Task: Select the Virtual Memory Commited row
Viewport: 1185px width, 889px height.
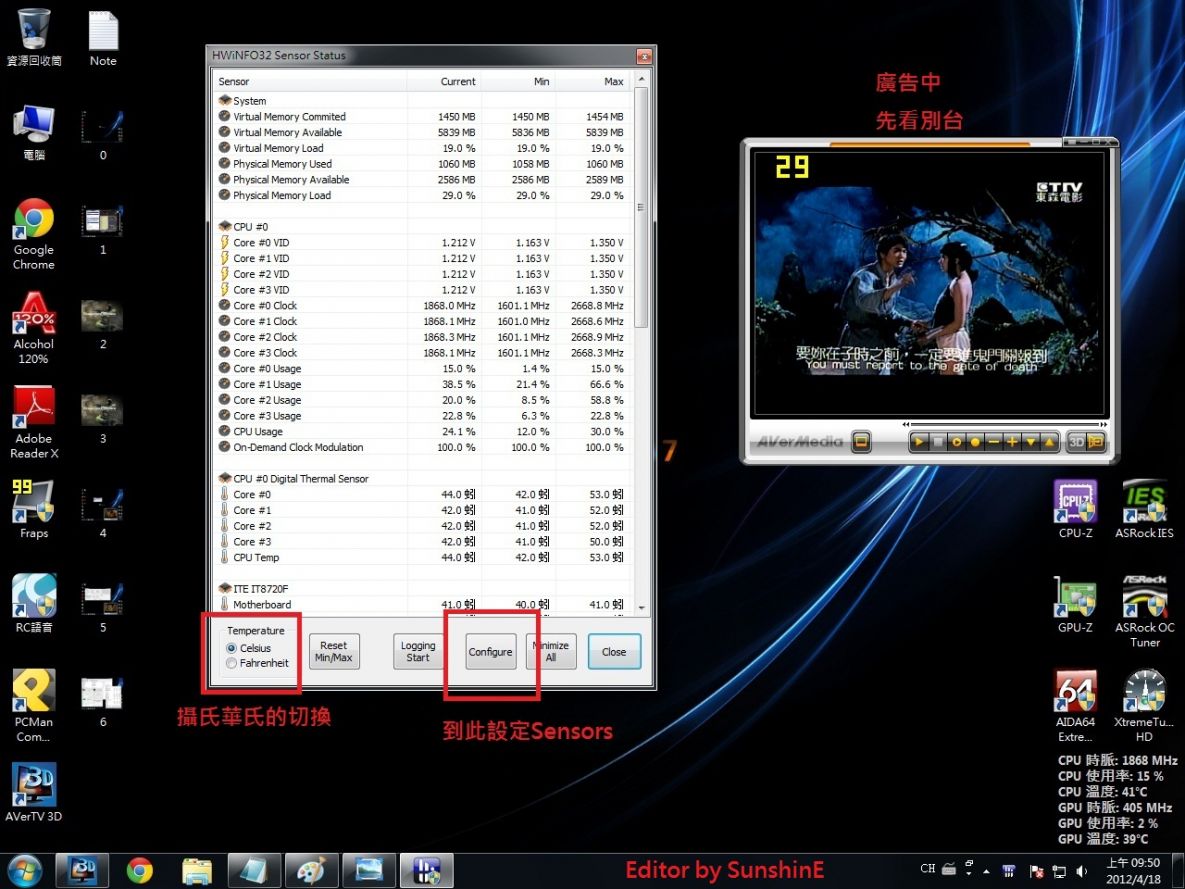Action: pyautogui.click(x=423, y=116)
